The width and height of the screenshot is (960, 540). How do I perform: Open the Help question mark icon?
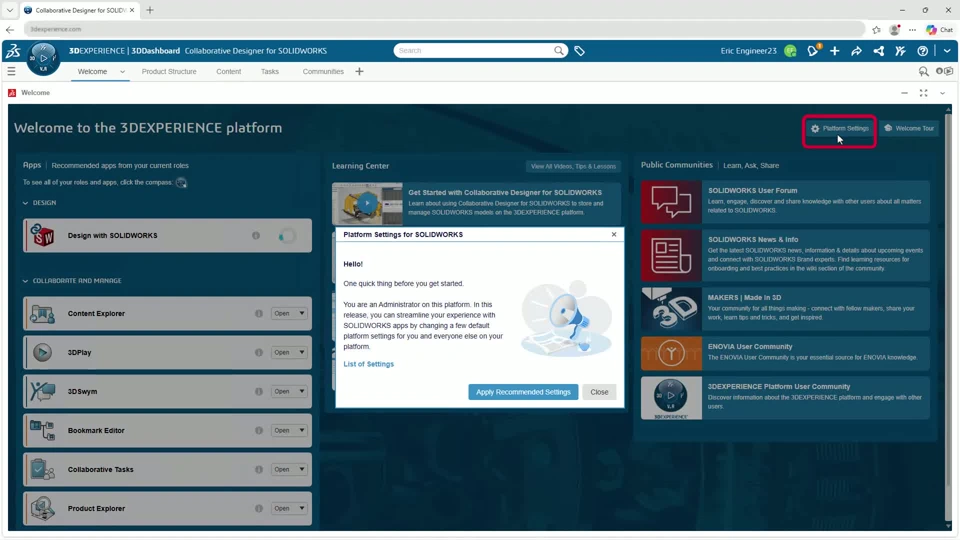(923, 51)
